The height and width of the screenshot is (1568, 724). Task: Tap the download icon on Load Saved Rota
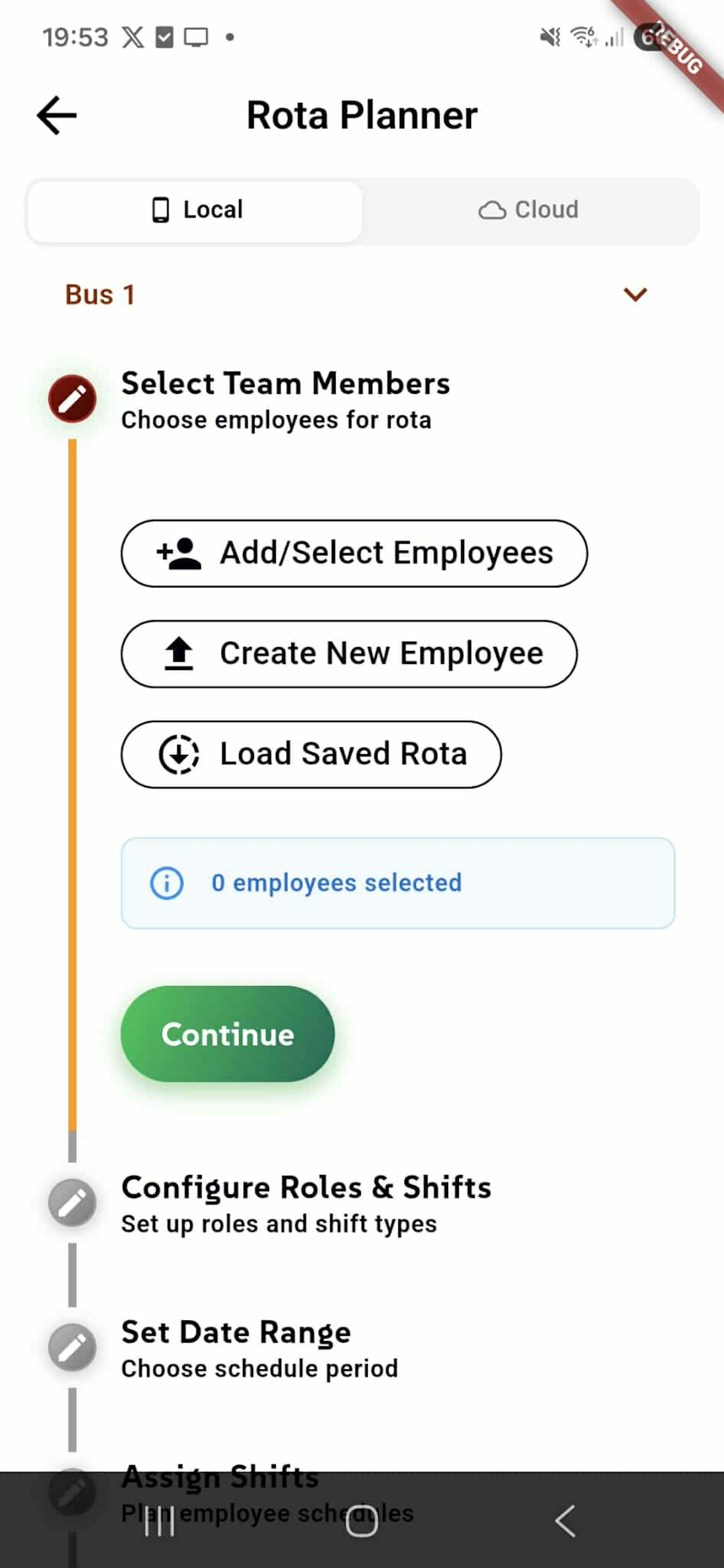coord(178,754)
